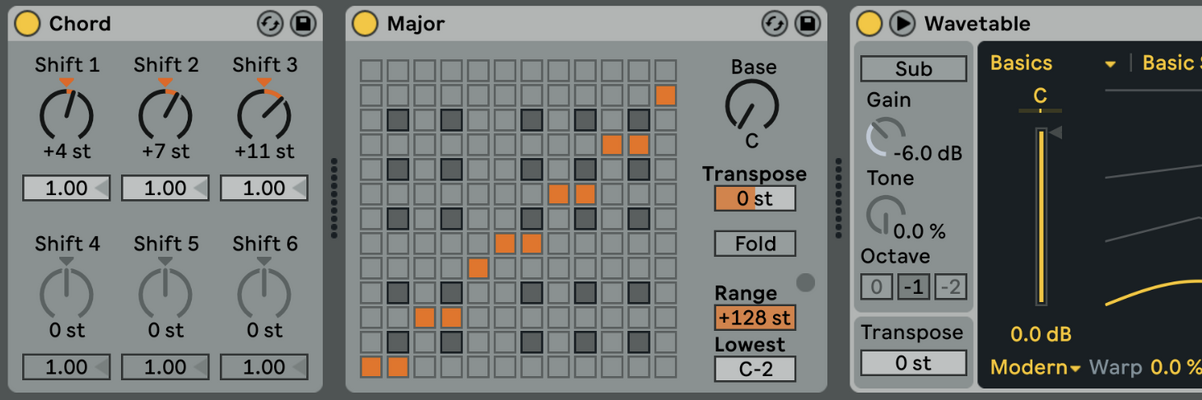1202x400 pixels.
Task: Click the +7 st value under Shift 2
Action: pyautogui.click(x=165, y=152)
